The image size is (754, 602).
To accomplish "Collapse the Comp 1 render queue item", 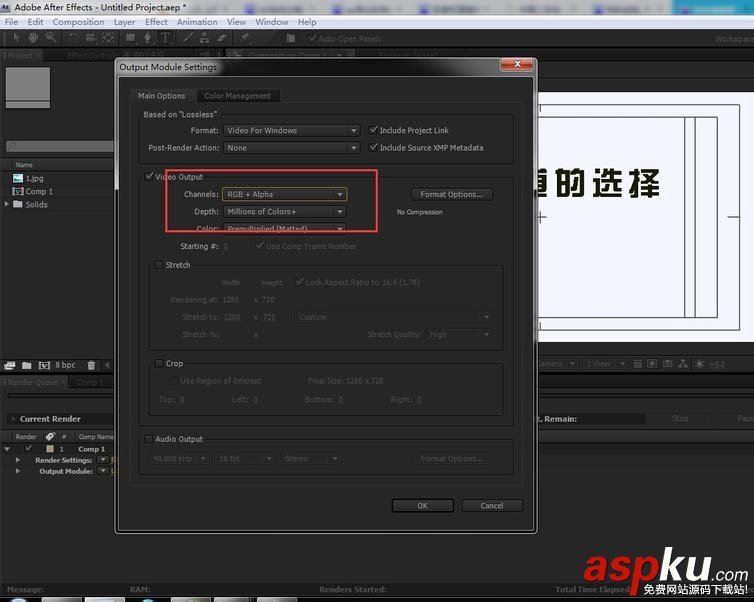I will pos(7,449).
